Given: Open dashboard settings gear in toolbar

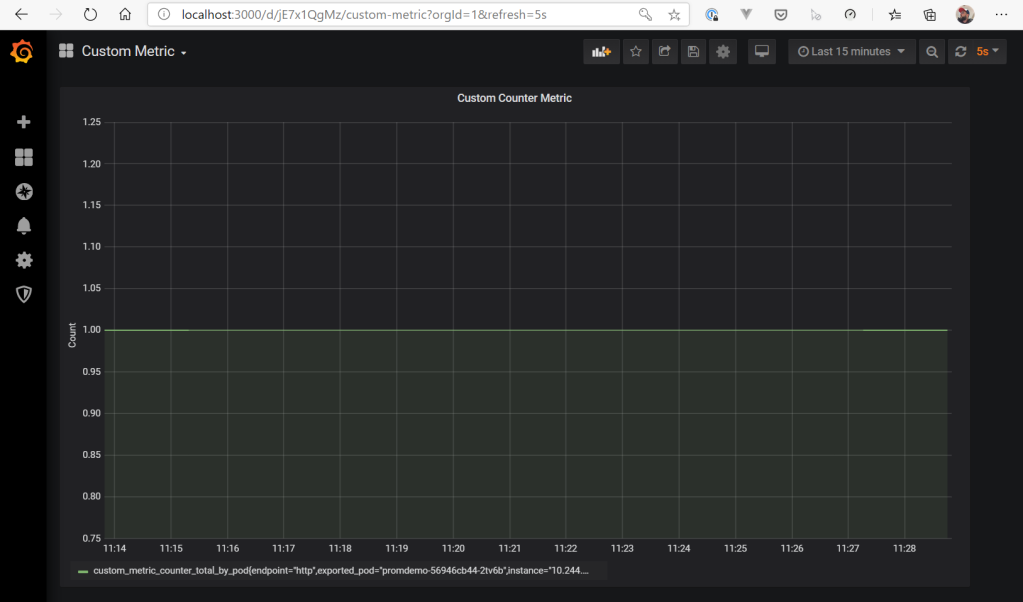Looking at the screenshot, I should [x=723, y=52].
